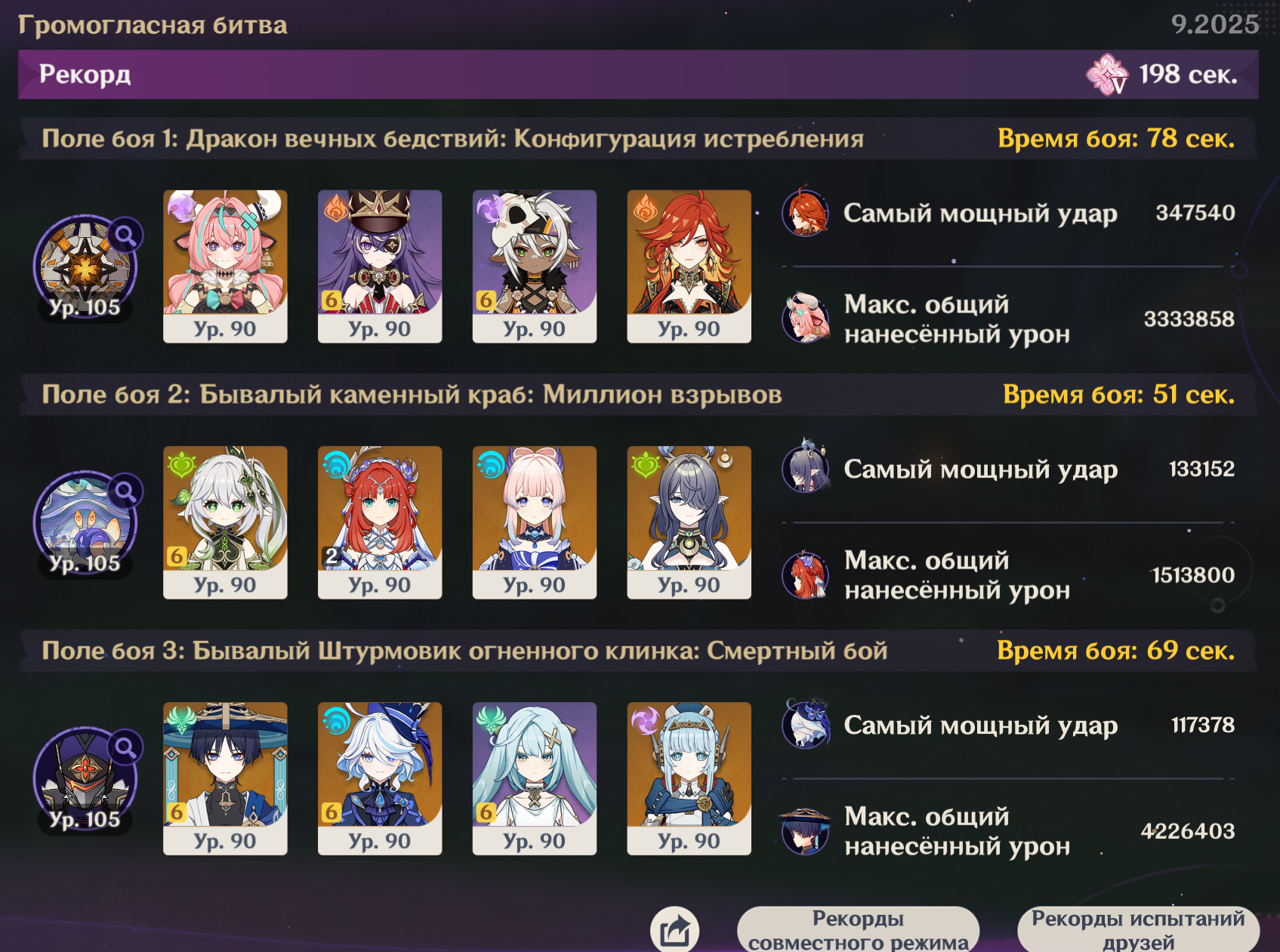Select white-haired Dendro character in second team
1280x952 pixels.
(x=225, y=522)
